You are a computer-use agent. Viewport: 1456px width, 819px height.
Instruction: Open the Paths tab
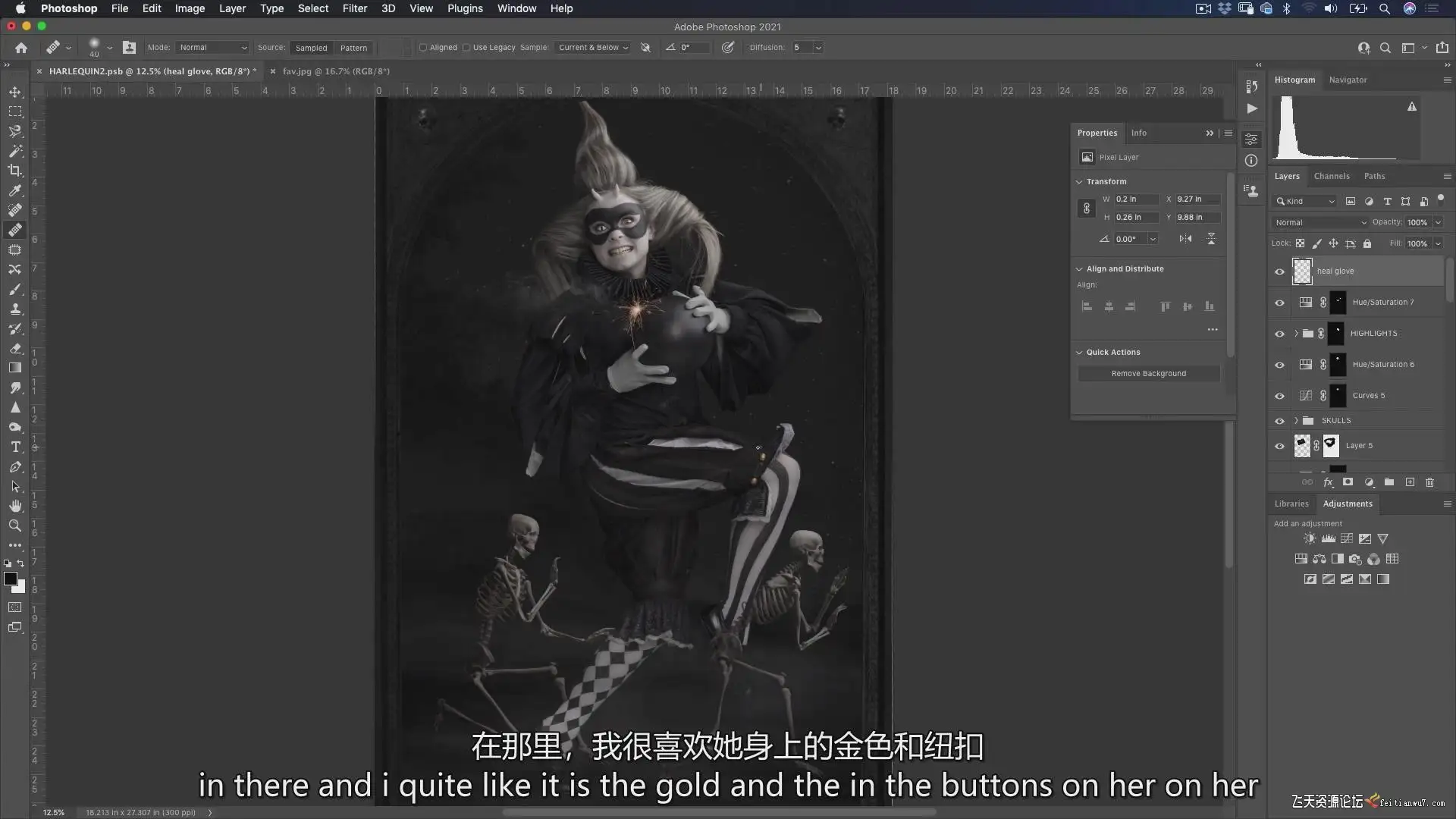pos(1374,177)
